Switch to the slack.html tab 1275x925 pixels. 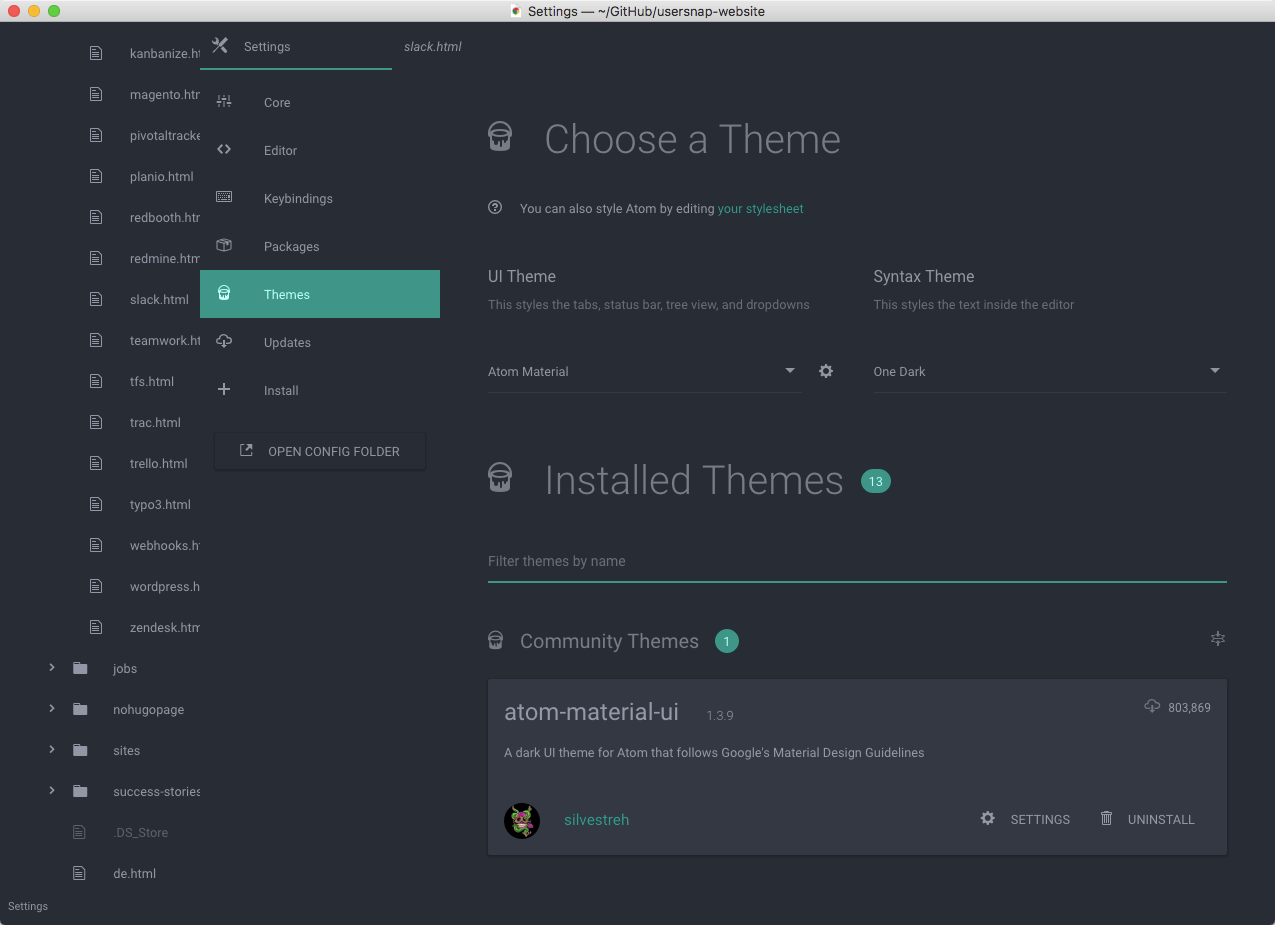432,46
